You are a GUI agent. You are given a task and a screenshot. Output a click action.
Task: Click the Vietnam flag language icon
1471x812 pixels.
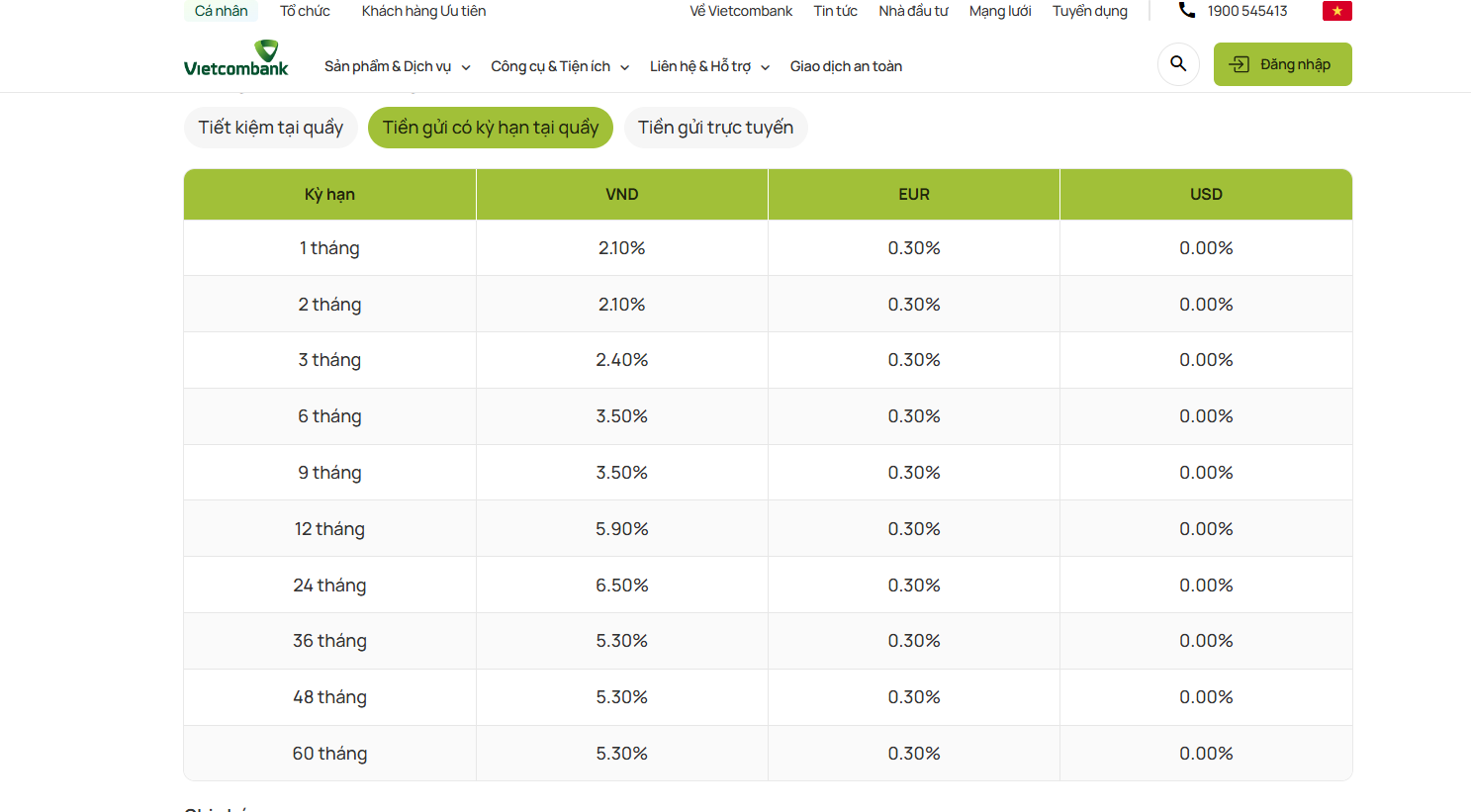[x=1336, y=11]
